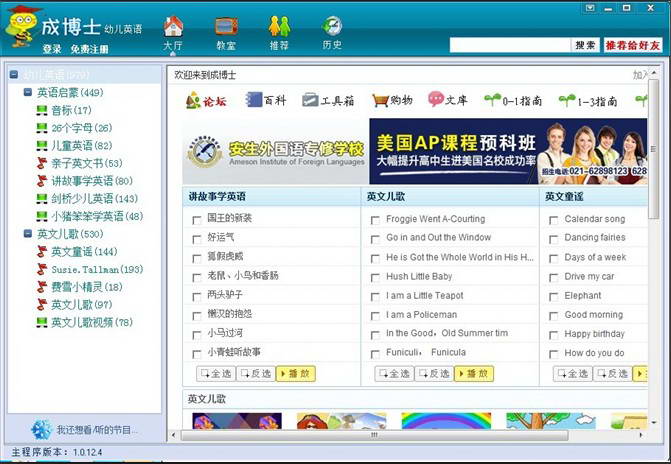671x464 pixels.
Task: Click the 免费注册 registration link
Action: click(89, 49)
